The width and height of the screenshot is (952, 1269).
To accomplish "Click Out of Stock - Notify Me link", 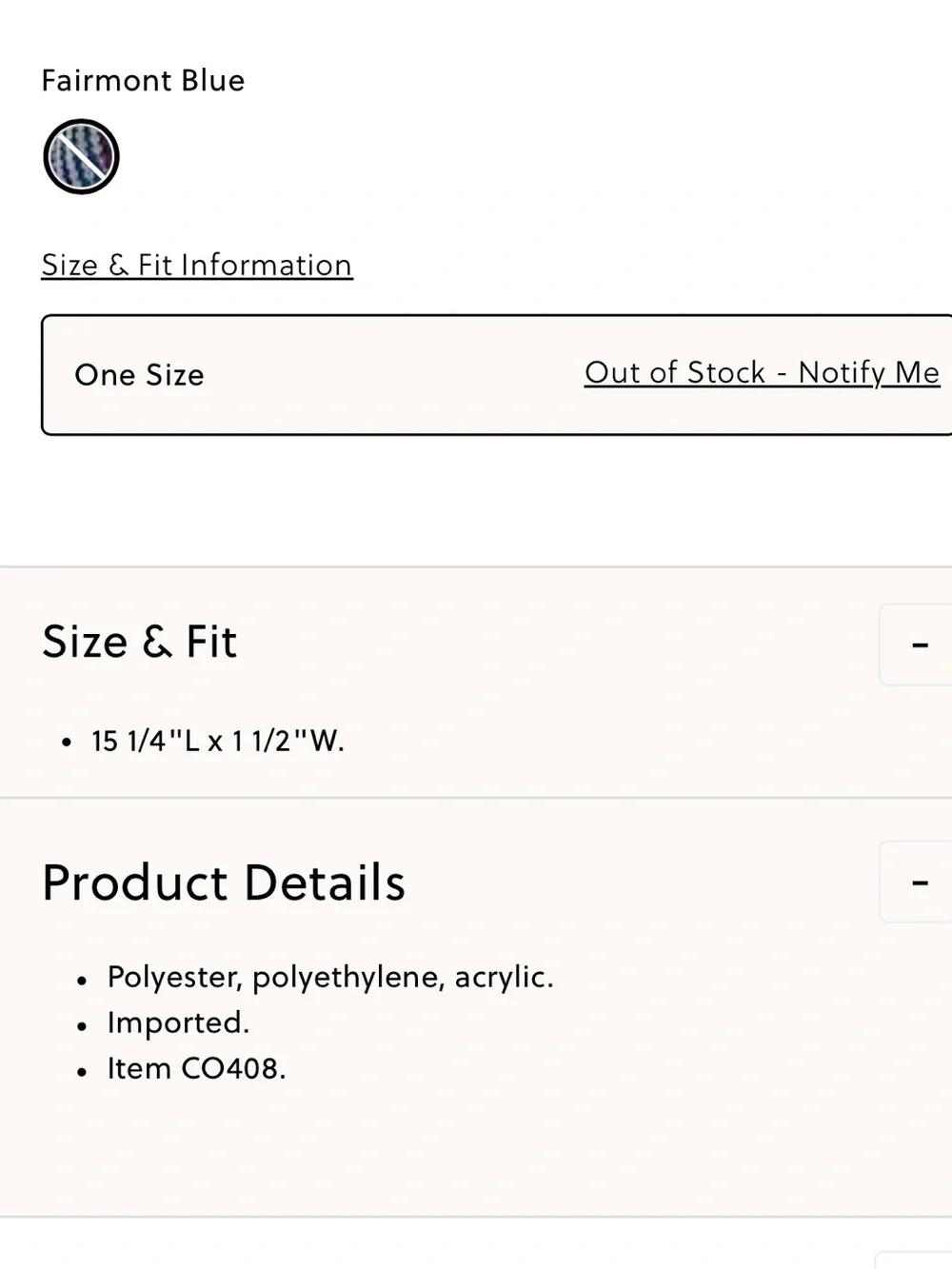I will tap(762, 372).
